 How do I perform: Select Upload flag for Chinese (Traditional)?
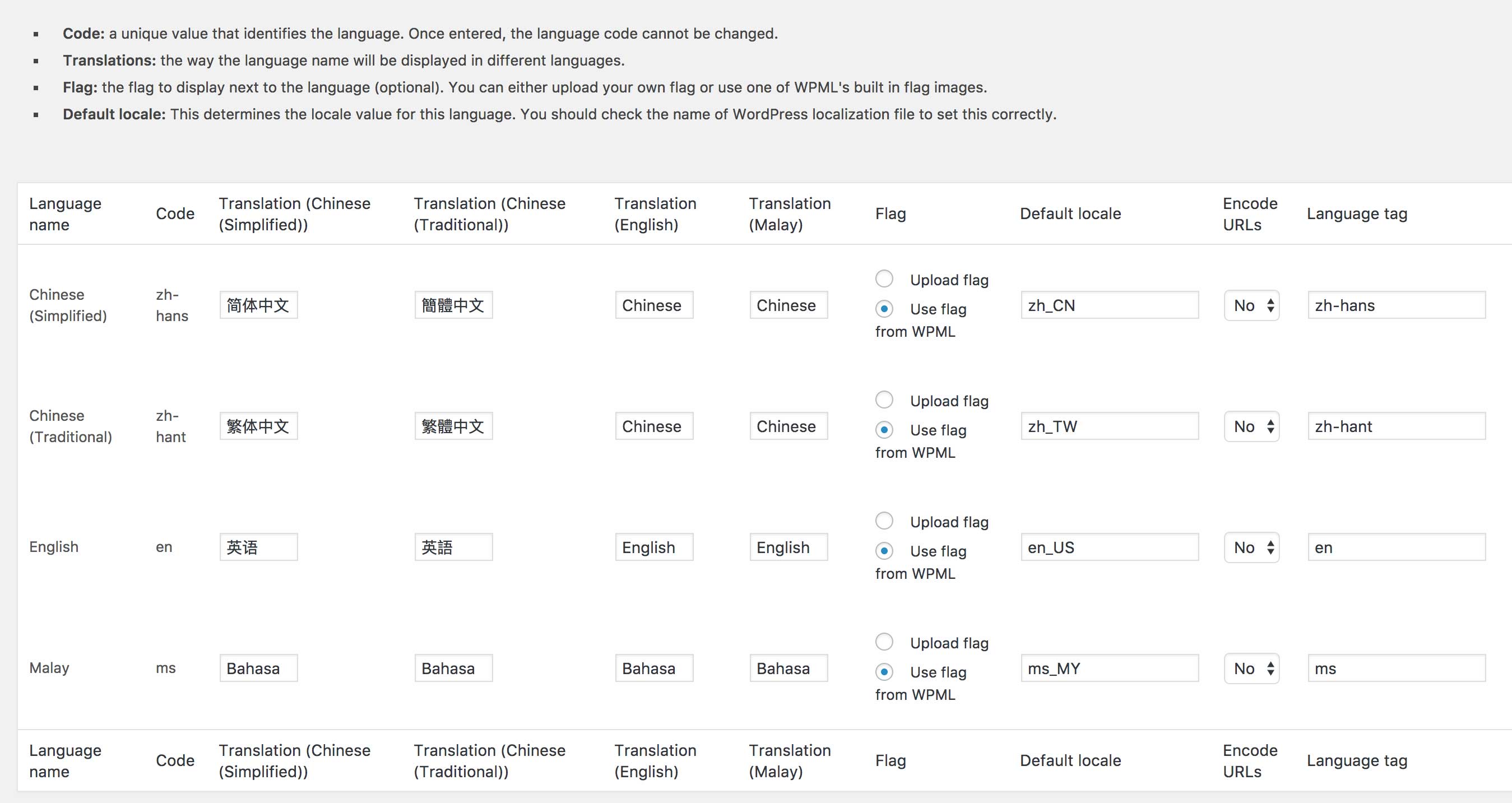884,399
